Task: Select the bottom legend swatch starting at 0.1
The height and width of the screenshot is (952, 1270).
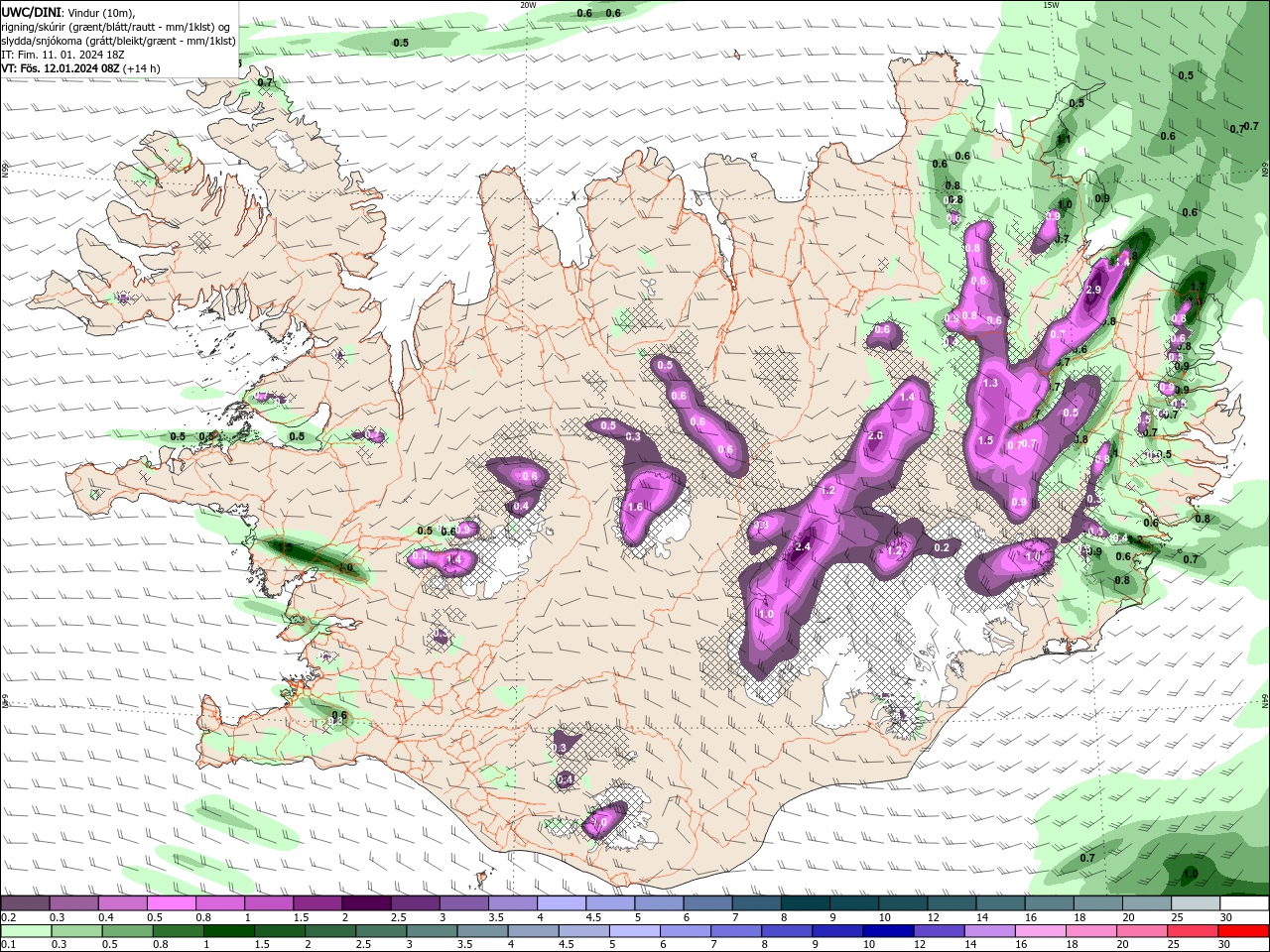Action: [26, 931]
